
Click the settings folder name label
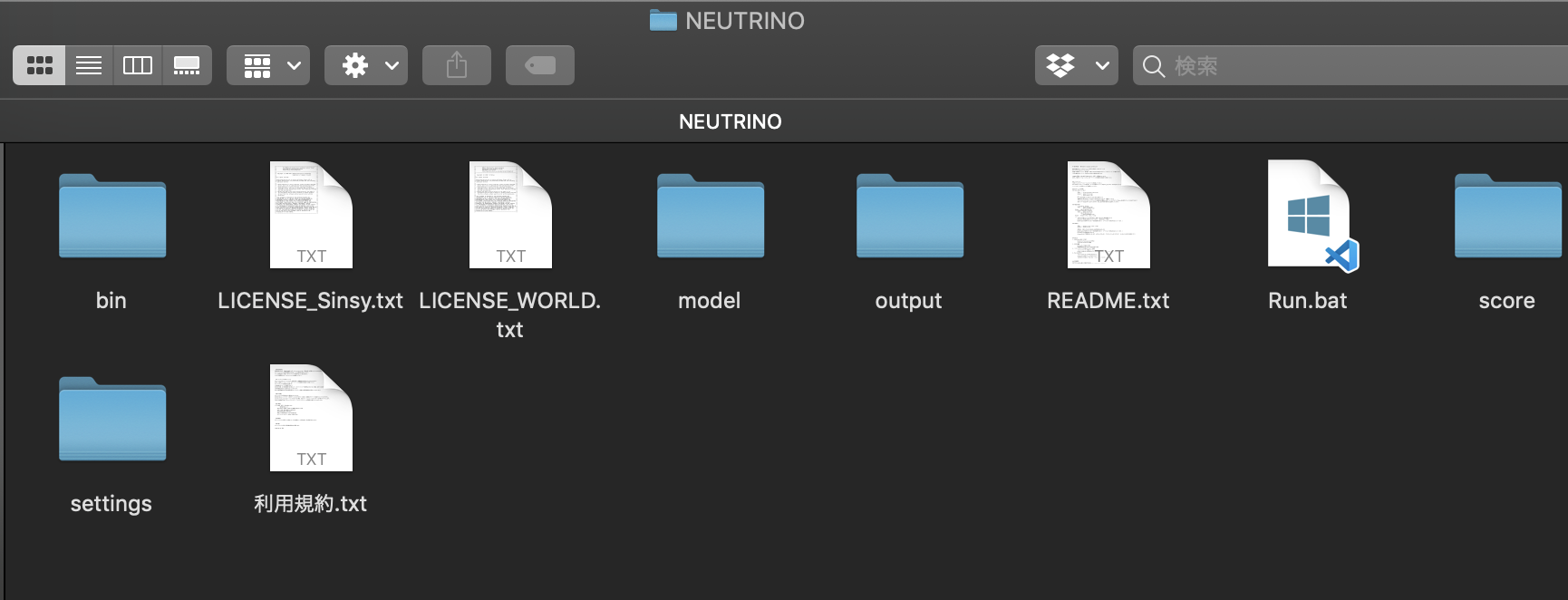pos(111,504)
